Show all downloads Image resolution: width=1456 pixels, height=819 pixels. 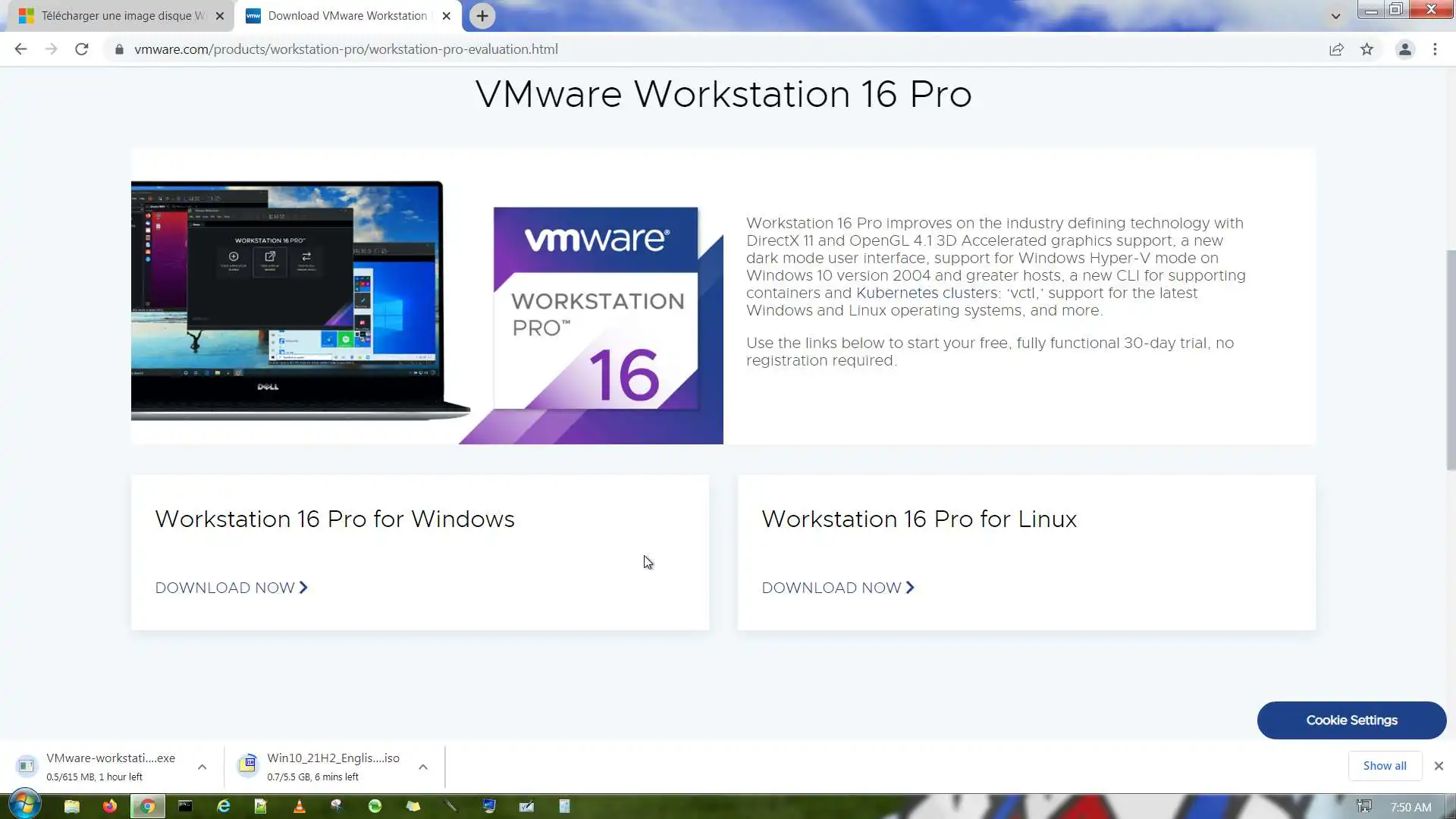tap(1384, 766)
